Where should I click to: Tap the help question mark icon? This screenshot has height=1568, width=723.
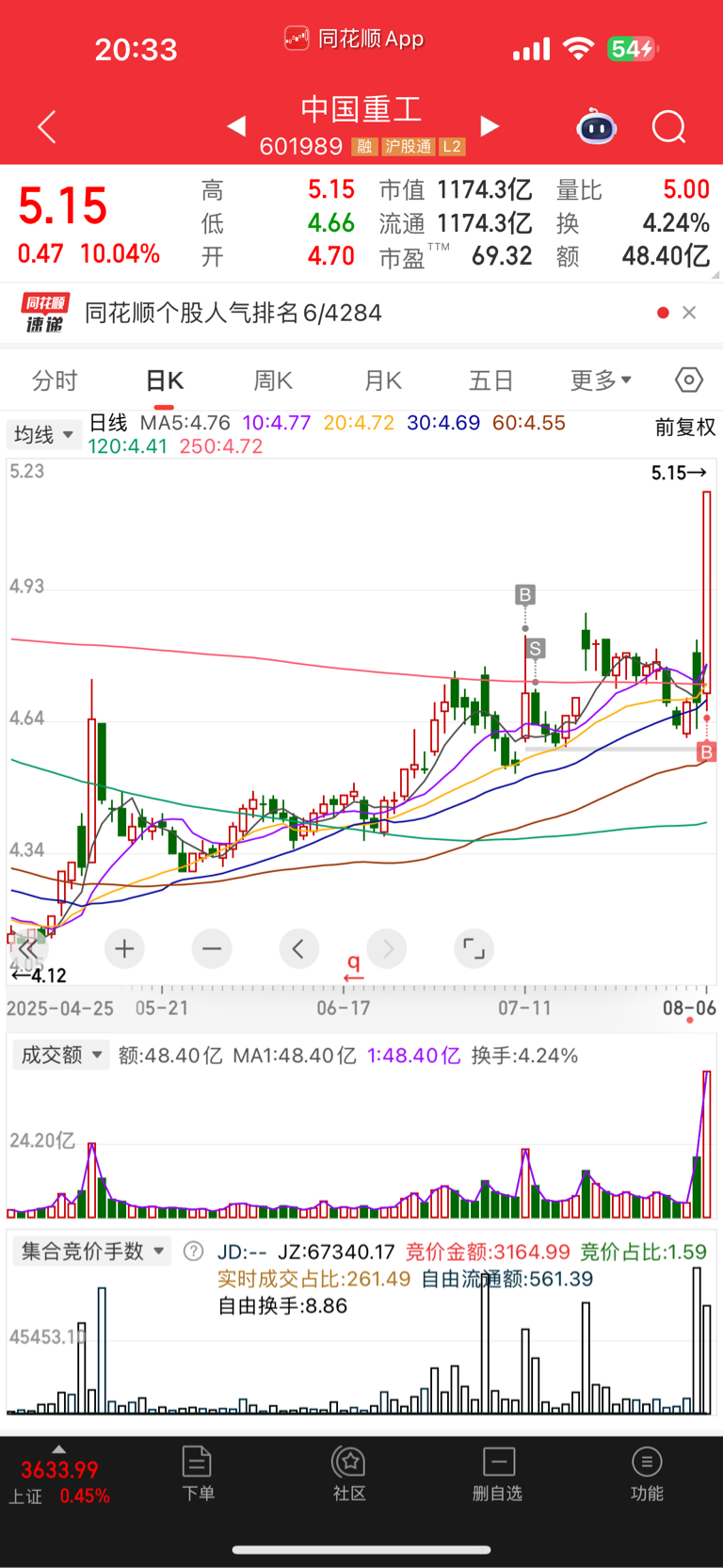[x=193, y=1252]
